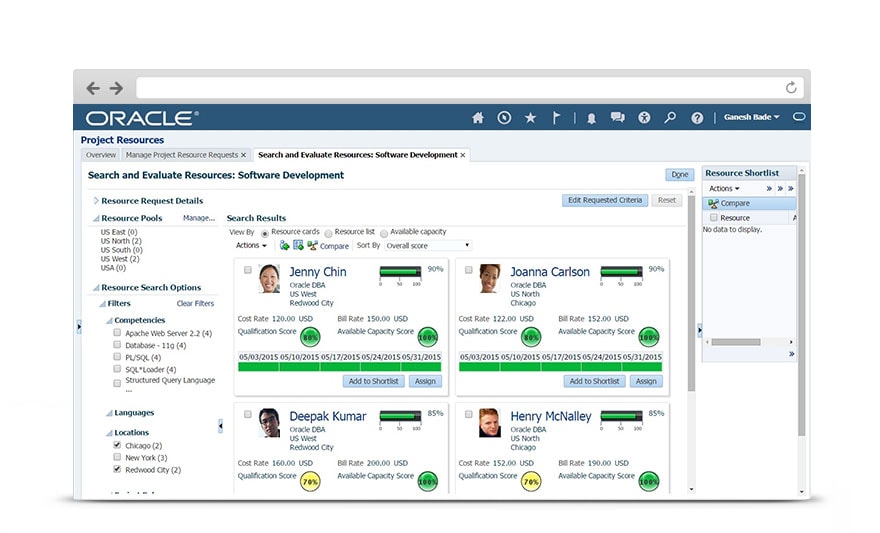Screen dimensions: 880x533
Task: Tick the PL/SQL competency checkbox
Action: 117,356
